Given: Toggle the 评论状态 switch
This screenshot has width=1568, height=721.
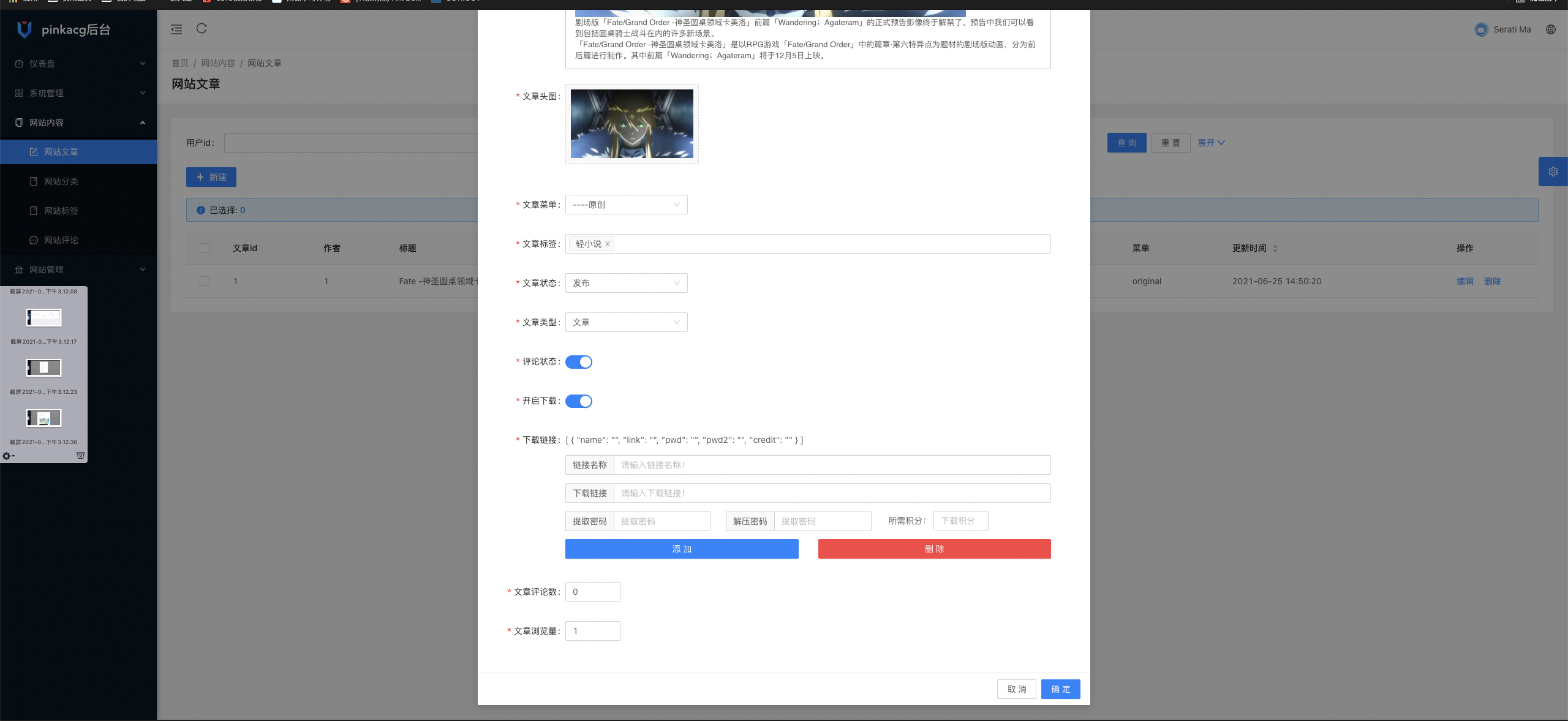Looking at the screenshot, I should pos(578,362).
